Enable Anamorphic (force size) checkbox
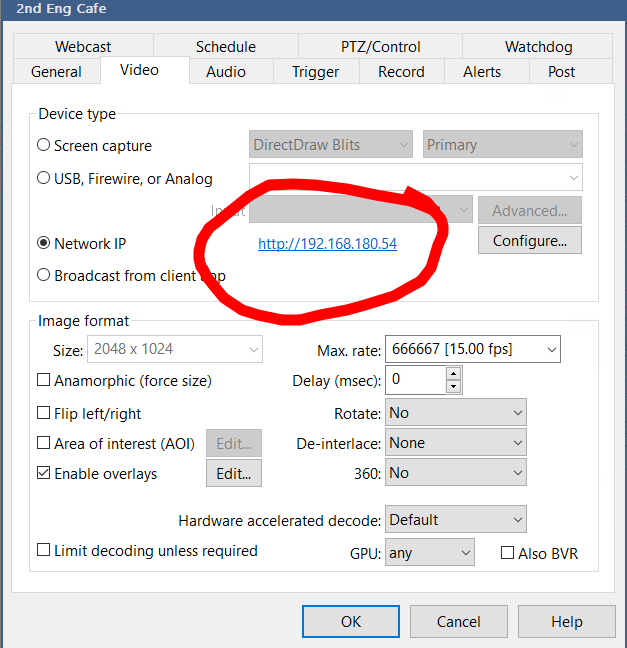Viewport: 627px width, 648px height. tap(44, 381)
